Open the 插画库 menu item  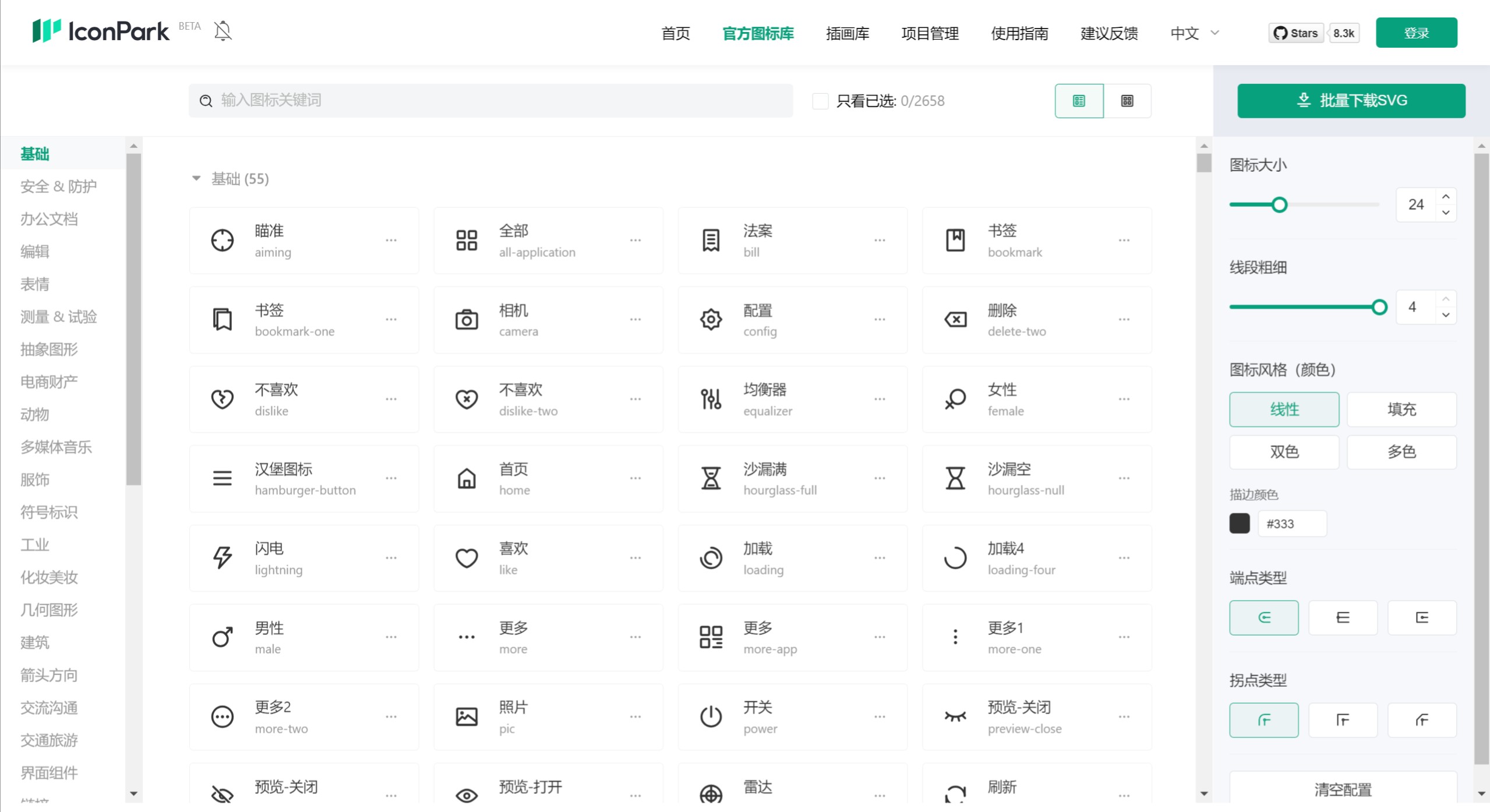point(848,33)
